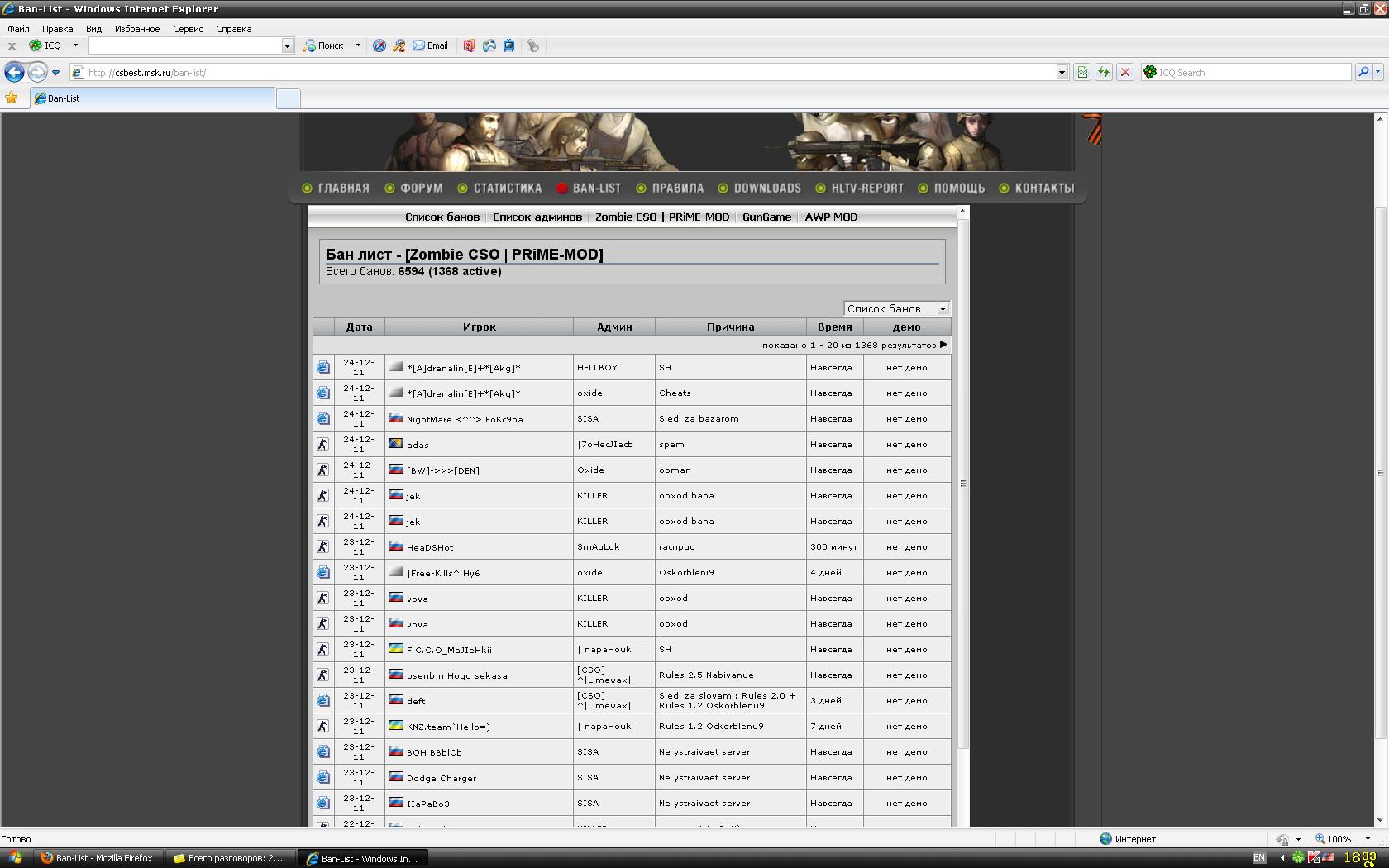Click the inner ban list vertical scrollbar
This screenshot has width=1389, height=868.
[962, 484]
